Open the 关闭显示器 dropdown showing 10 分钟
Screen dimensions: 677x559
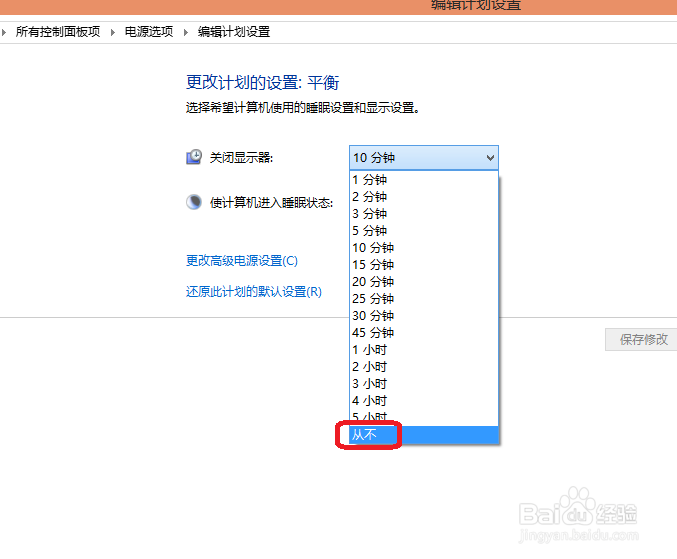[424, 158]
